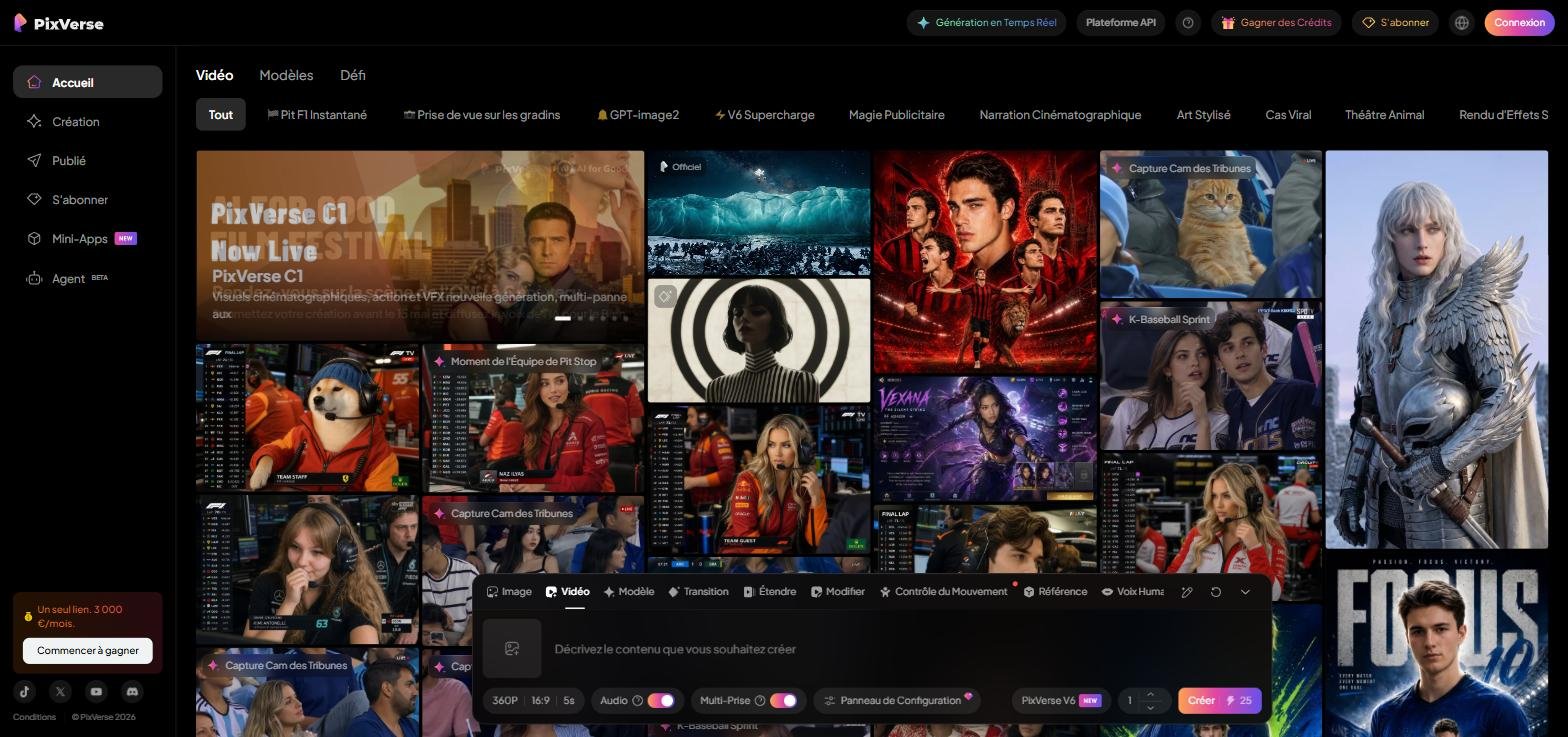The image size is (1568, 737).
Task: Click the magic wand pencil icon
Action: (1187, 592)
